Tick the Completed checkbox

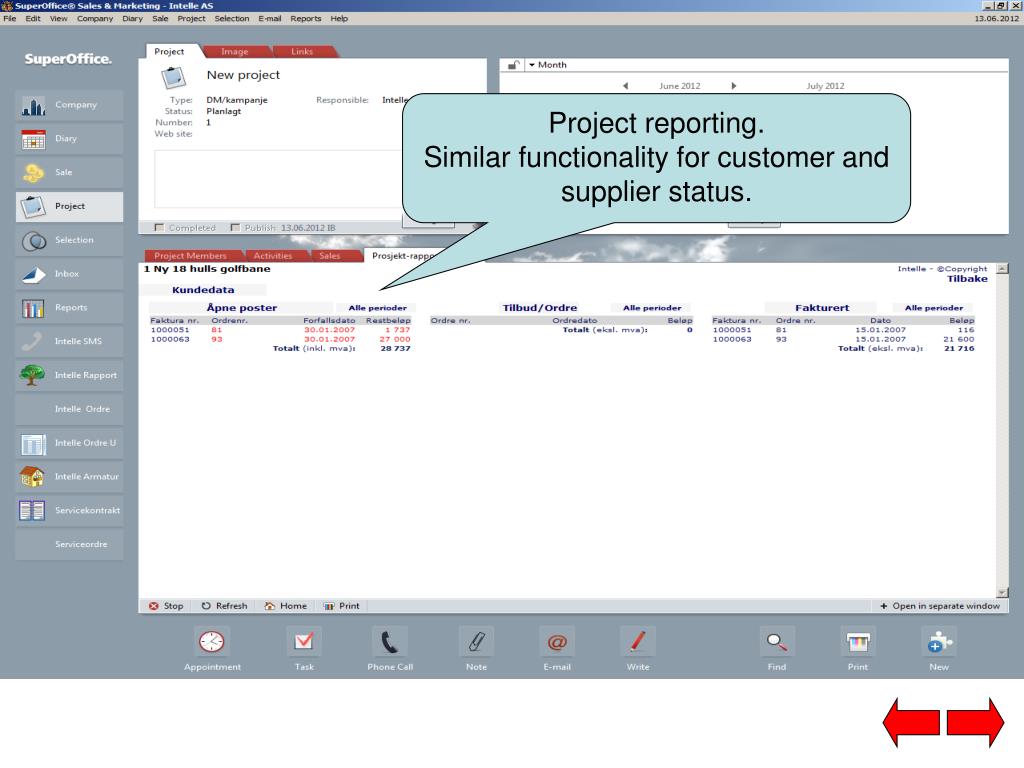(159, 227)
